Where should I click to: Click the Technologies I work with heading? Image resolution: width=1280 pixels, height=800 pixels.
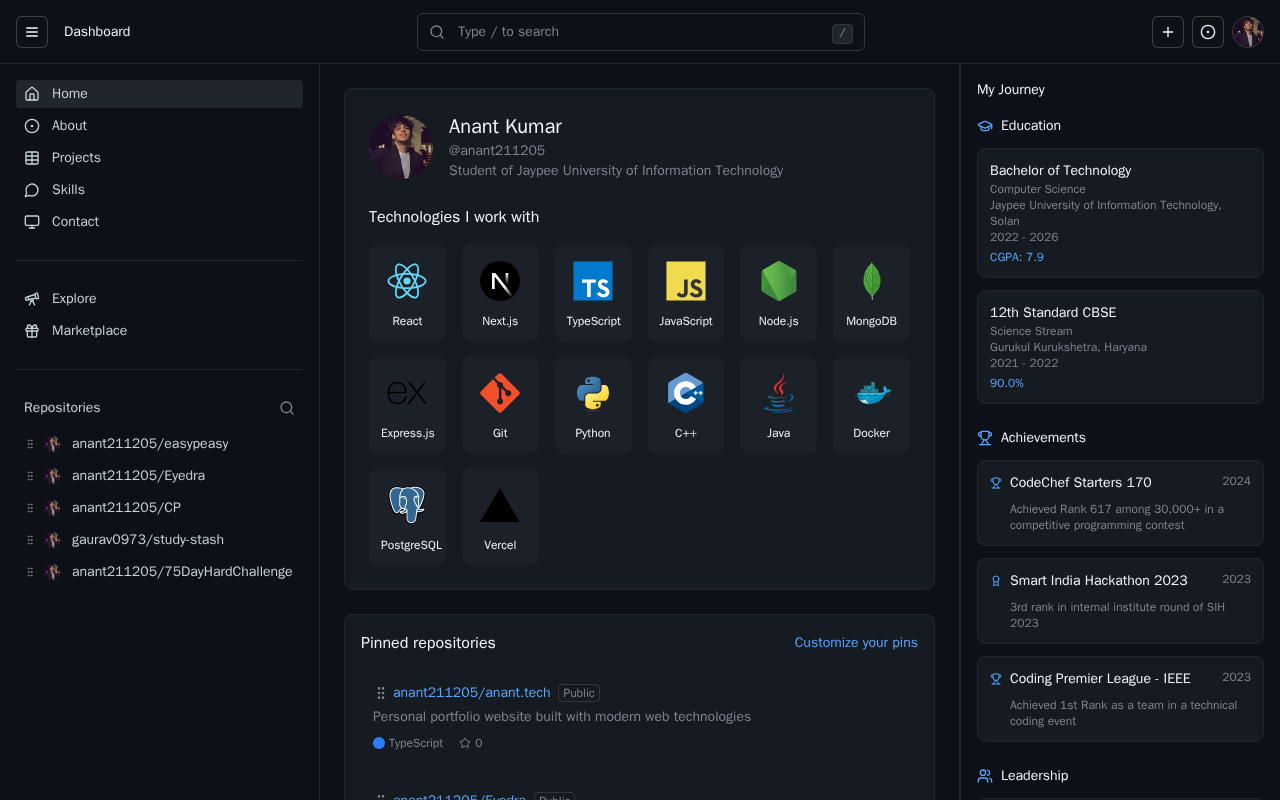tap(454, 217)
